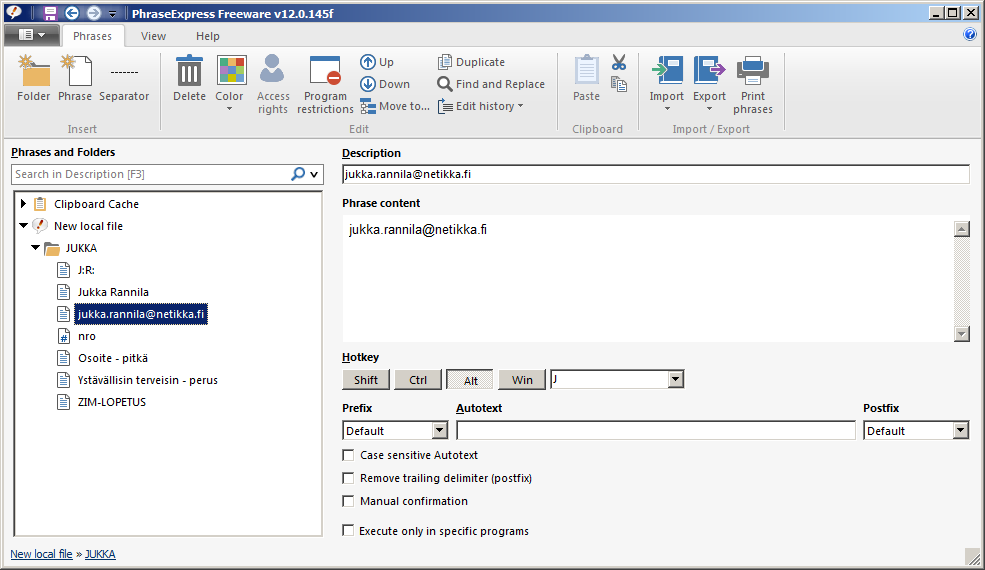Enable Remove trailing delimiter (postfix)
The height and width of the screenshot is (570, 985).
[x=348, y=478]
